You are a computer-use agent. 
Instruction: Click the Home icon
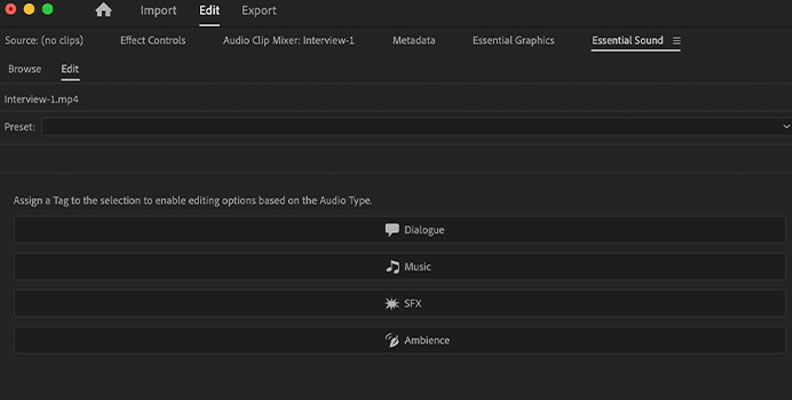click(x=104, y=10)
